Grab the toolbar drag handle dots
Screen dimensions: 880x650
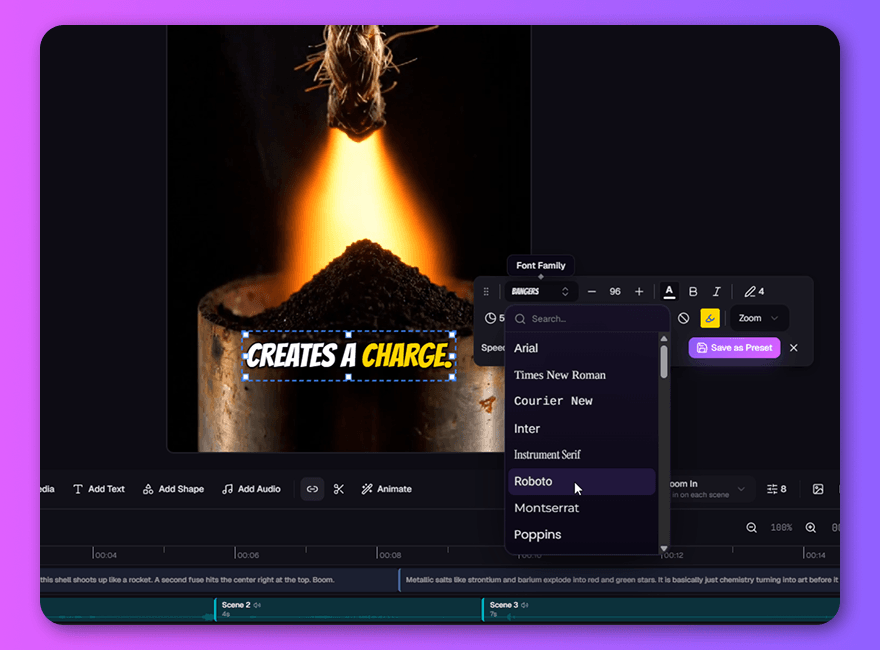pyautogui.click(x=486, y=292)
